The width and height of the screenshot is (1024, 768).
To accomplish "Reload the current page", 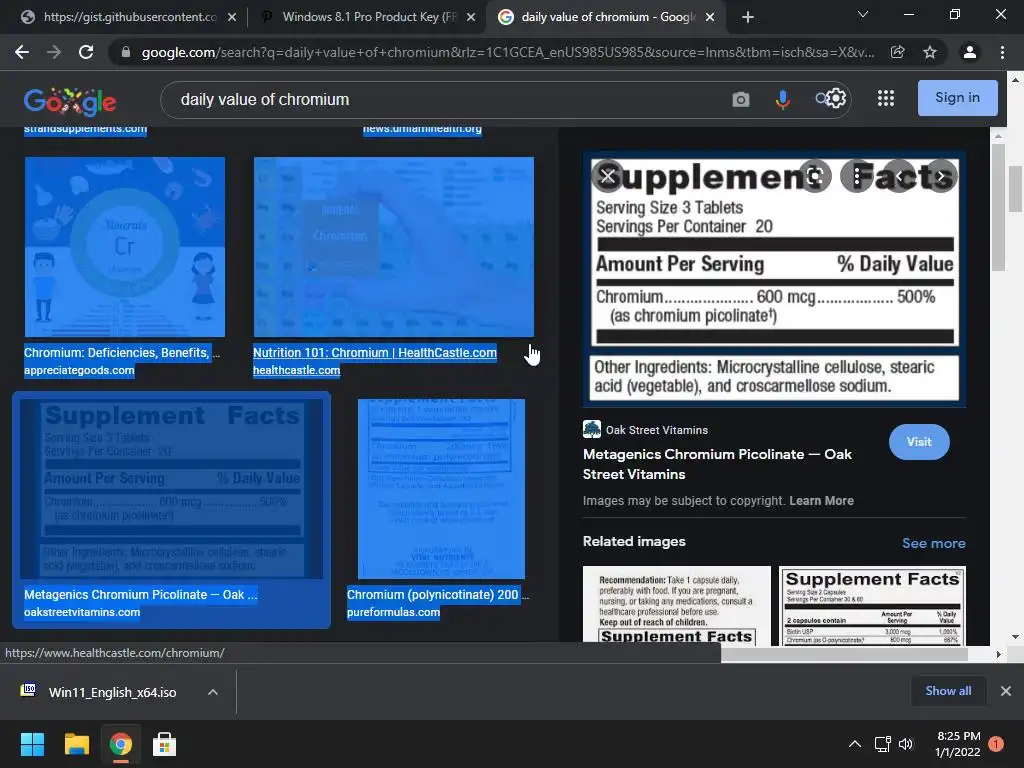I will tap(86, 52).
